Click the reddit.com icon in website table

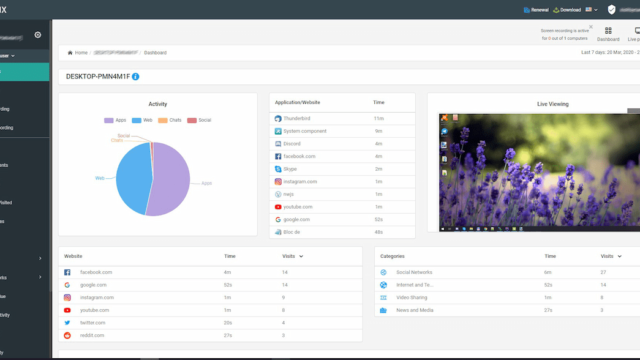point(67,336)
